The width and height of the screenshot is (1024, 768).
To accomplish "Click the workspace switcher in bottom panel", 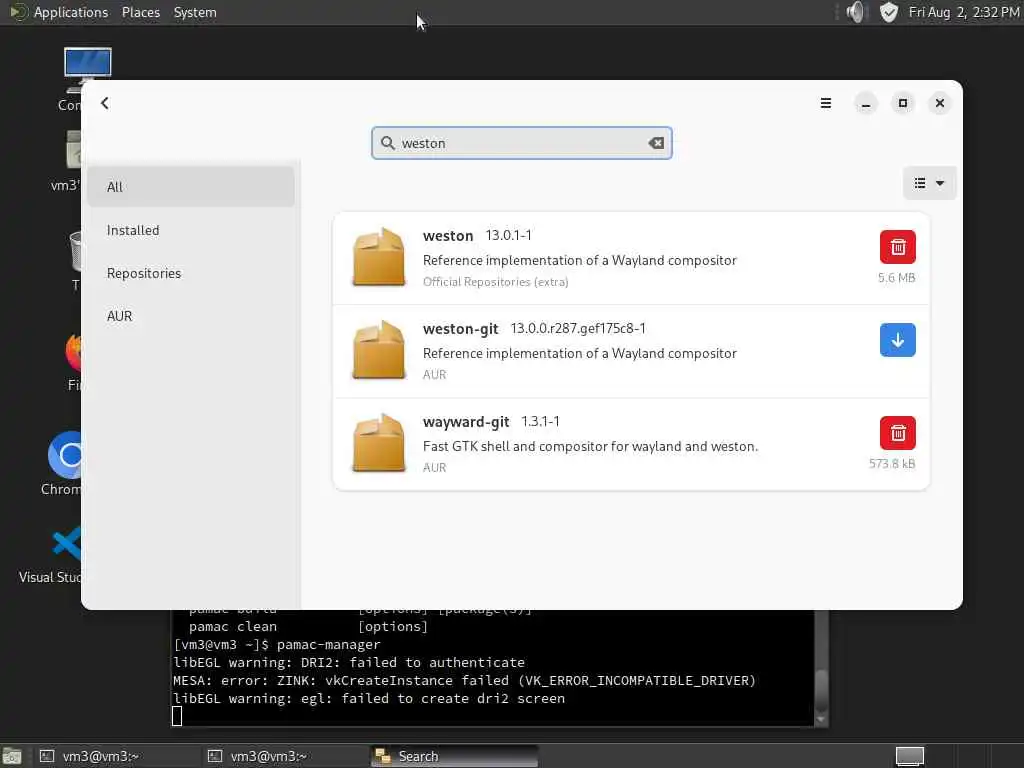I will (x=909, y=756).
